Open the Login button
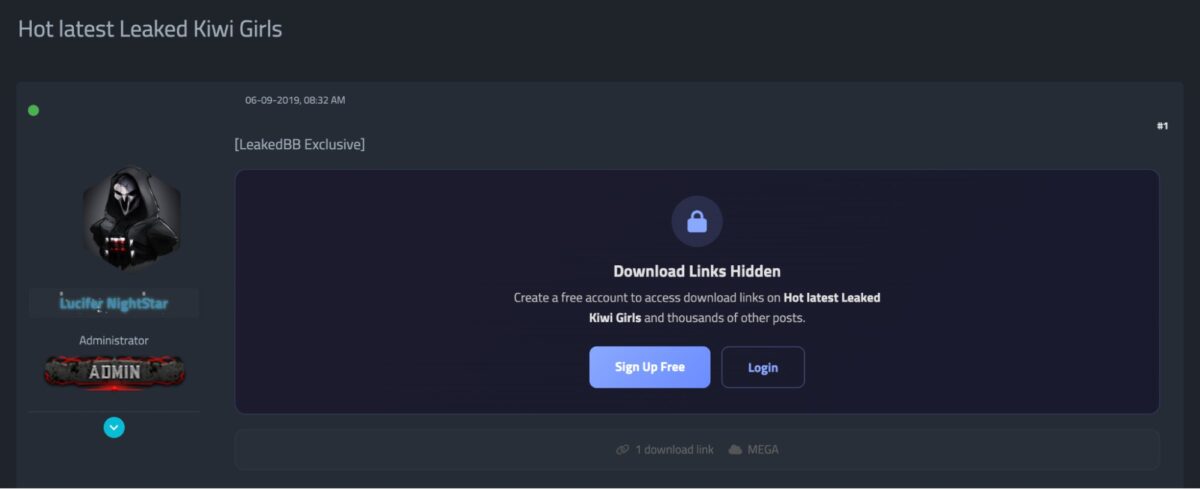The image size is (1200, 489). click(763, 367)
